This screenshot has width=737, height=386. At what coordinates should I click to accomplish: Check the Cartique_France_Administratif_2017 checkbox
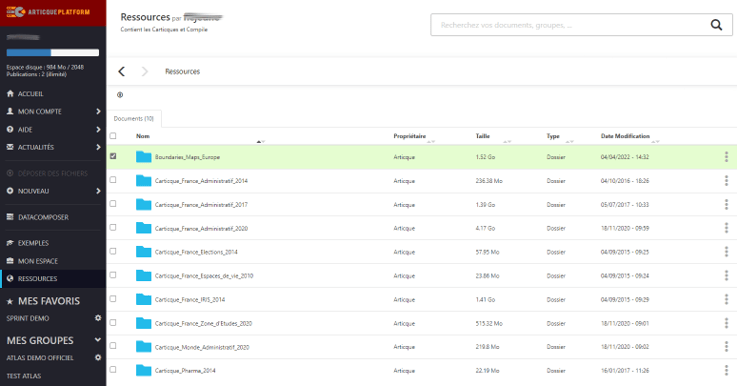click(x=113, y=204)
